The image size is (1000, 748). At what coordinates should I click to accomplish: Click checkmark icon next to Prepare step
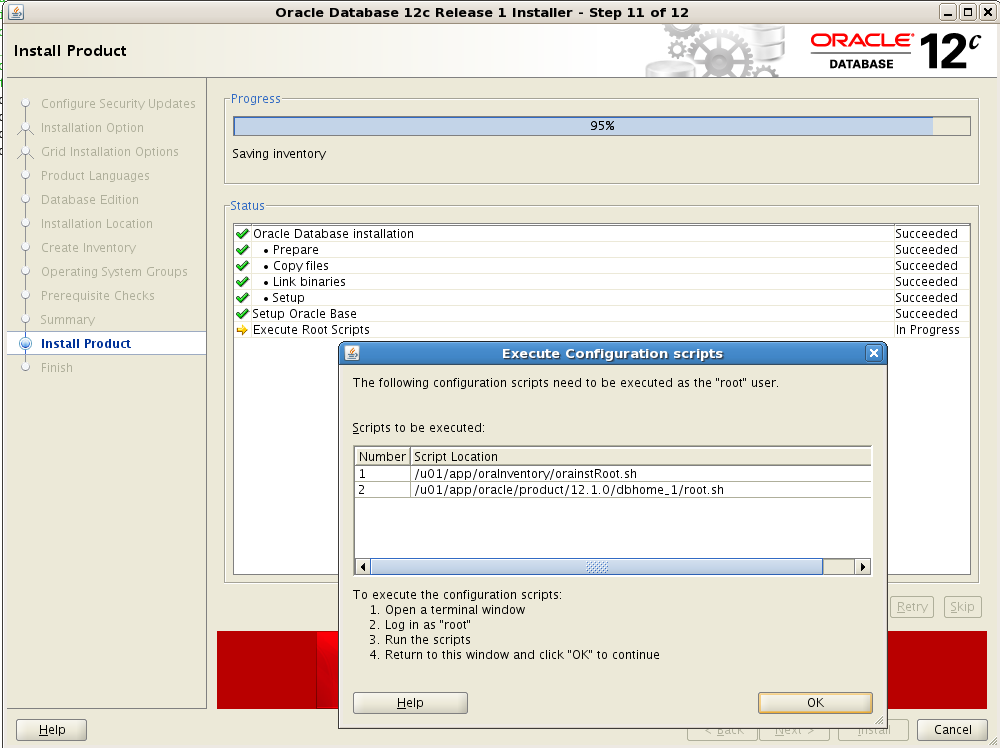[241, 249]
